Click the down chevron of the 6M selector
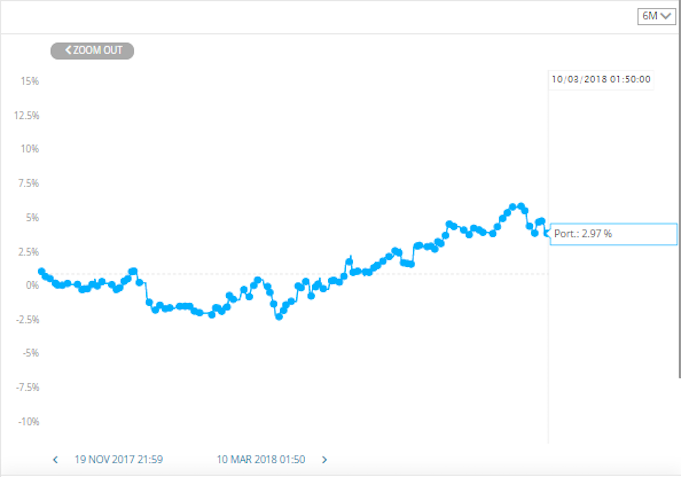Screen dimensions: 681x477 click(x=666, y=16)
